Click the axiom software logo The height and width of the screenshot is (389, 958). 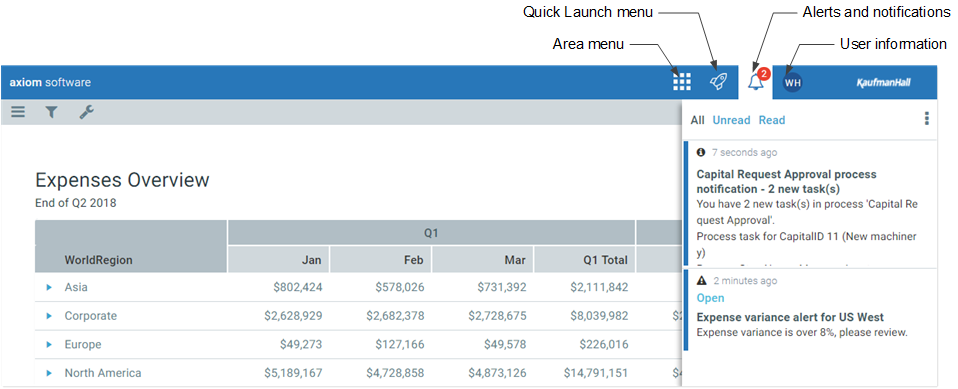[x=50, y=82]
